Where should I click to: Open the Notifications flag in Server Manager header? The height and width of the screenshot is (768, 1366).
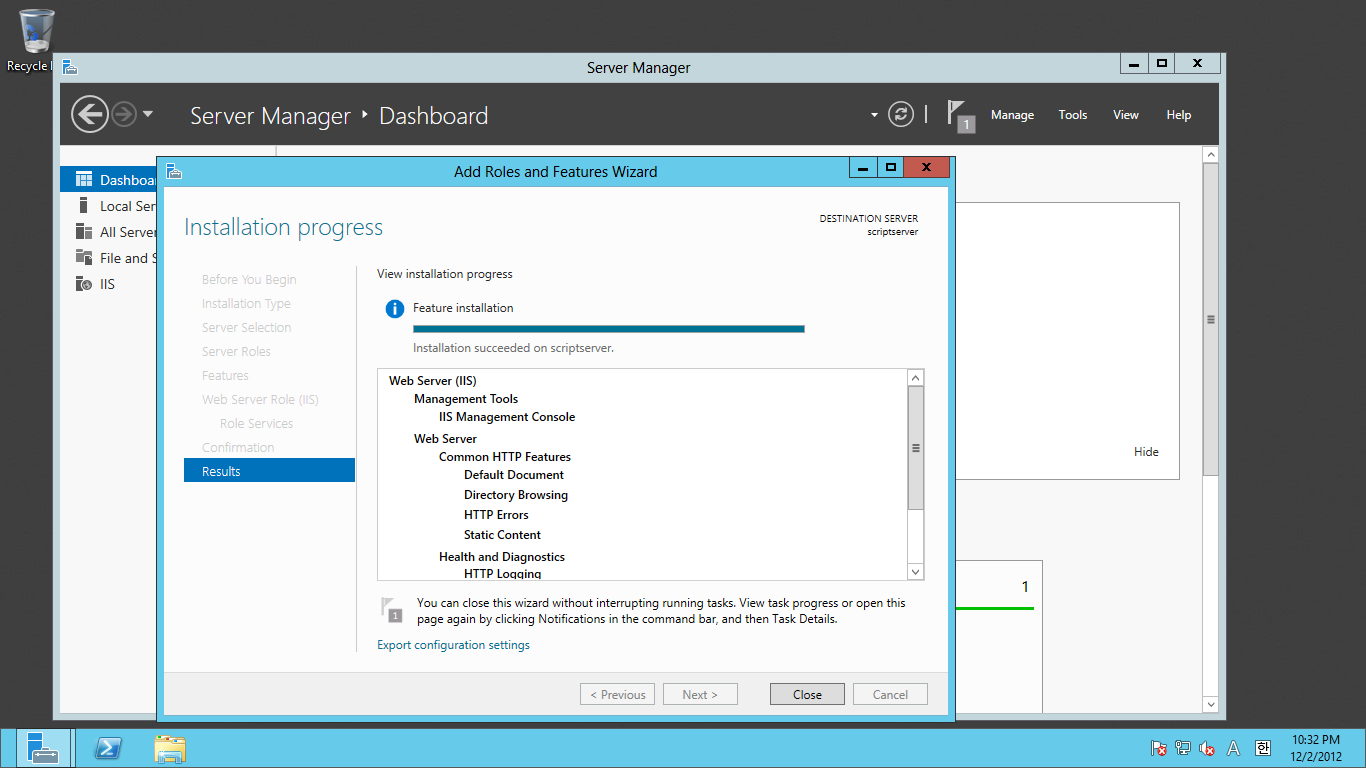coord(960,115)
